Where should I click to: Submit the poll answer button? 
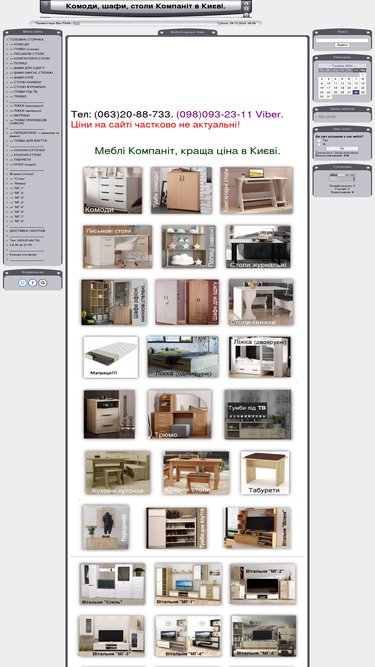342,148
